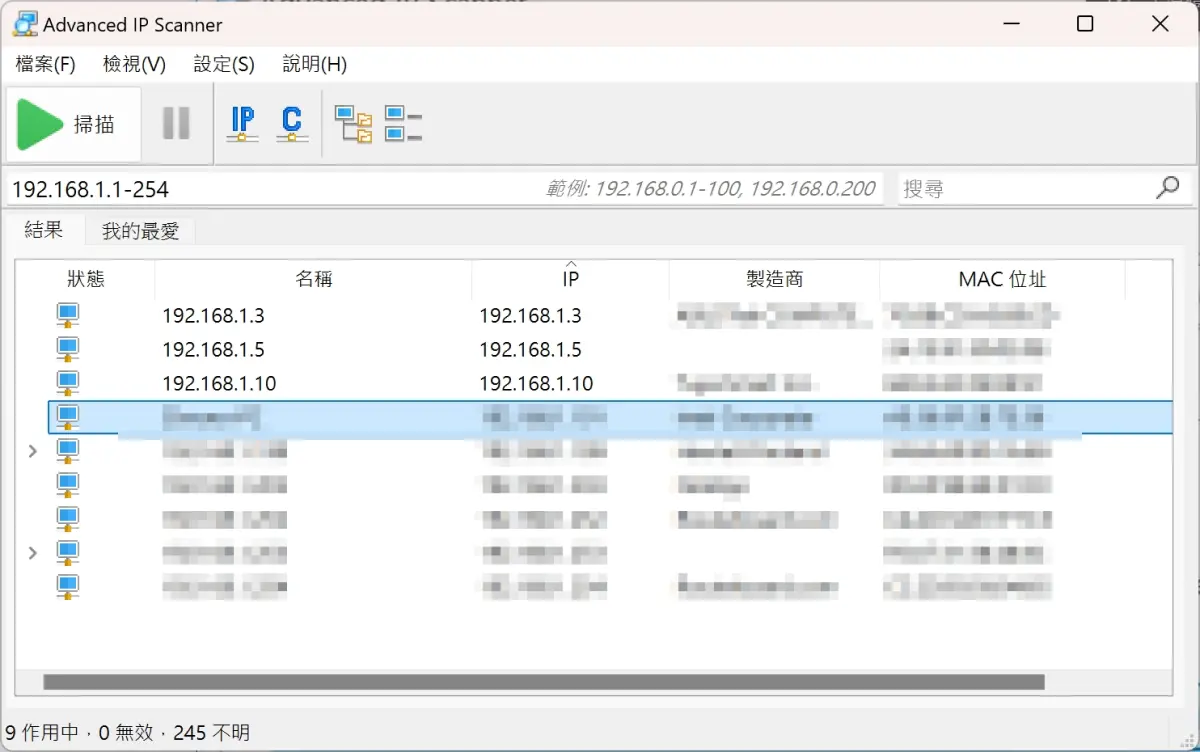Pause the scan with the pause icon
The width and height of the screenshot is (1200, 752).
point(177,124)
